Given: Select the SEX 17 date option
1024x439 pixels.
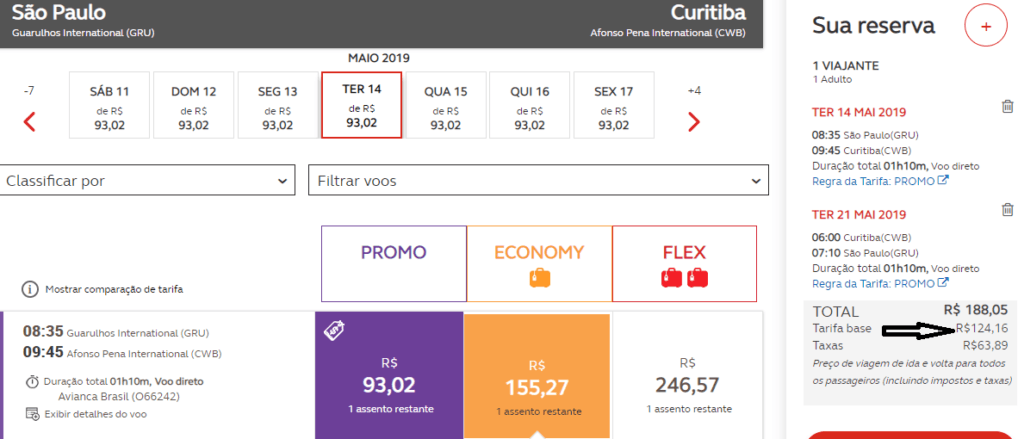Looking at the screenshot, I should tap(614, 105).
